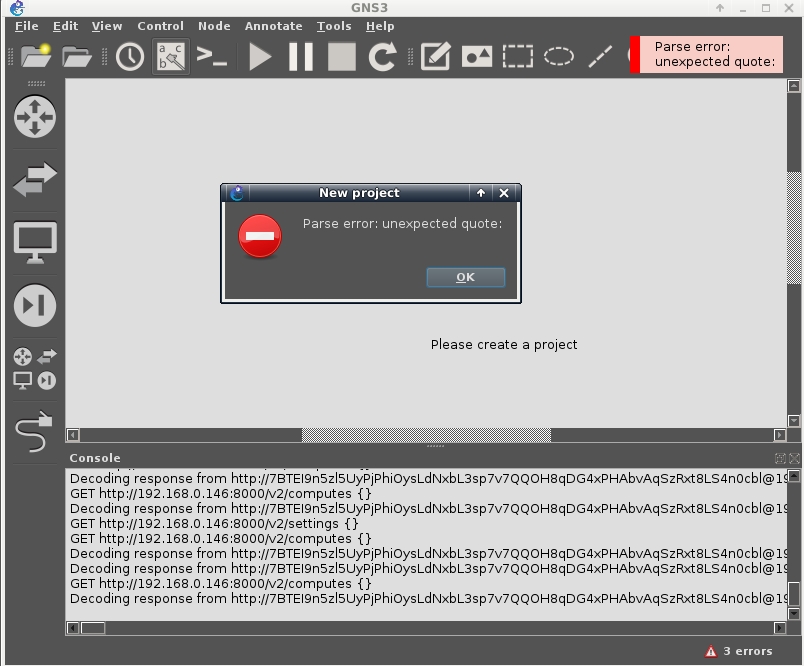The image size is (804, 666).
Task: Reload all nodes icon
Action: point(383,56)
